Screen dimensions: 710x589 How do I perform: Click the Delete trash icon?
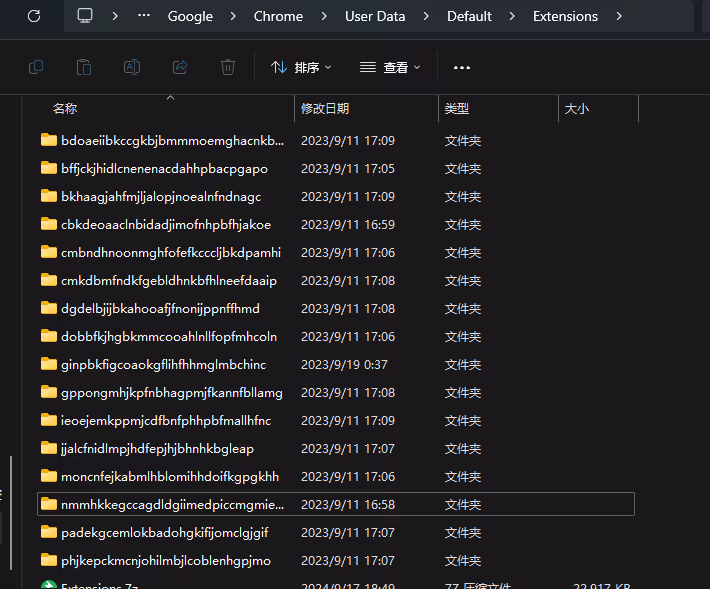coord(228,67)
